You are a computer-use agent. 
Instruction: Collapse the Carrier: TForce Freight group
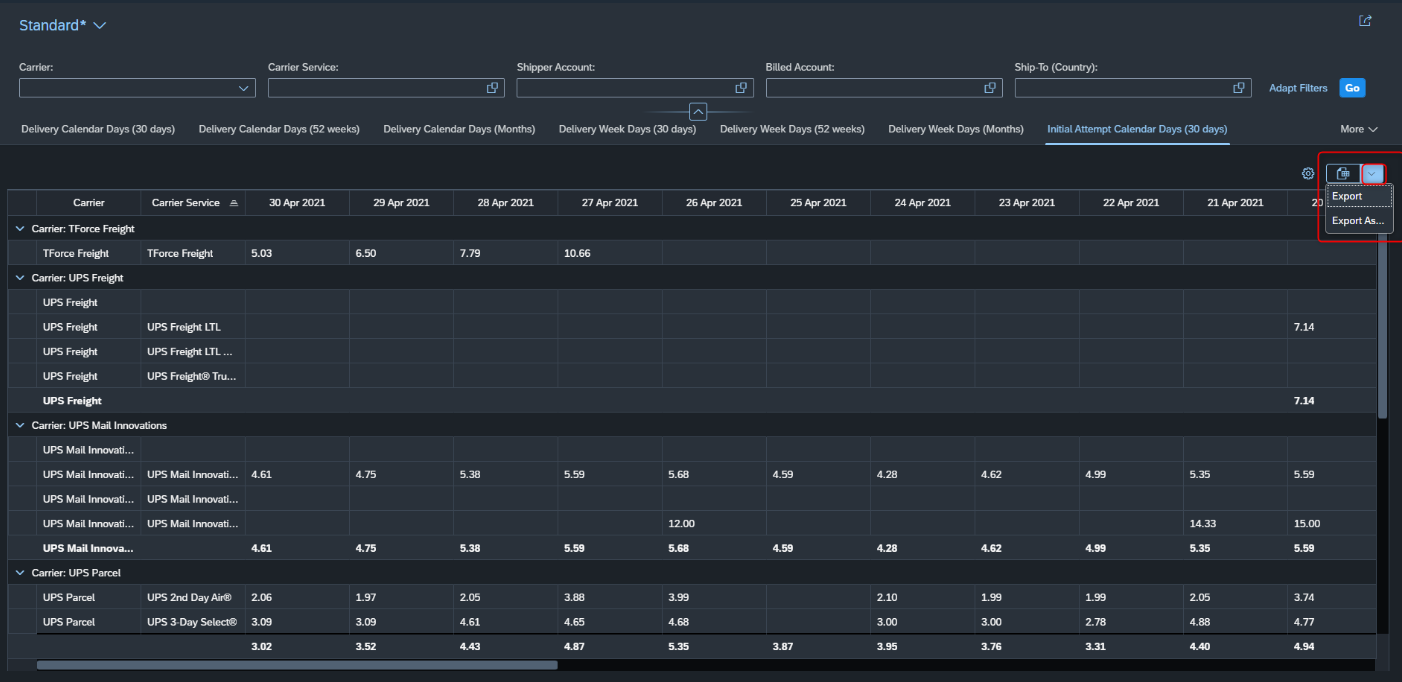(20, 229)
